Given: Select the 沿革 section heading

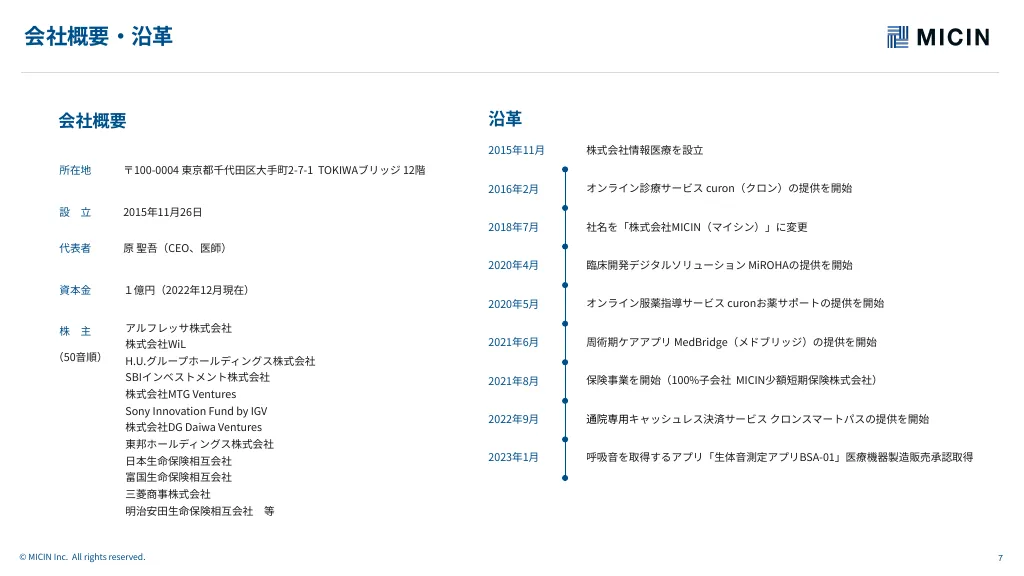Looking at the screenshot, I should point(505,119).
